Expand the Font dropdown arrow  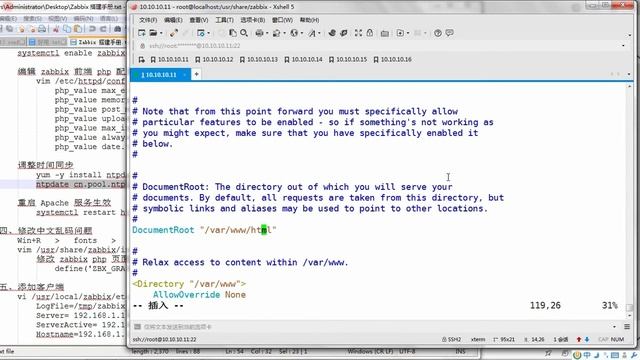tap(319, 33)
